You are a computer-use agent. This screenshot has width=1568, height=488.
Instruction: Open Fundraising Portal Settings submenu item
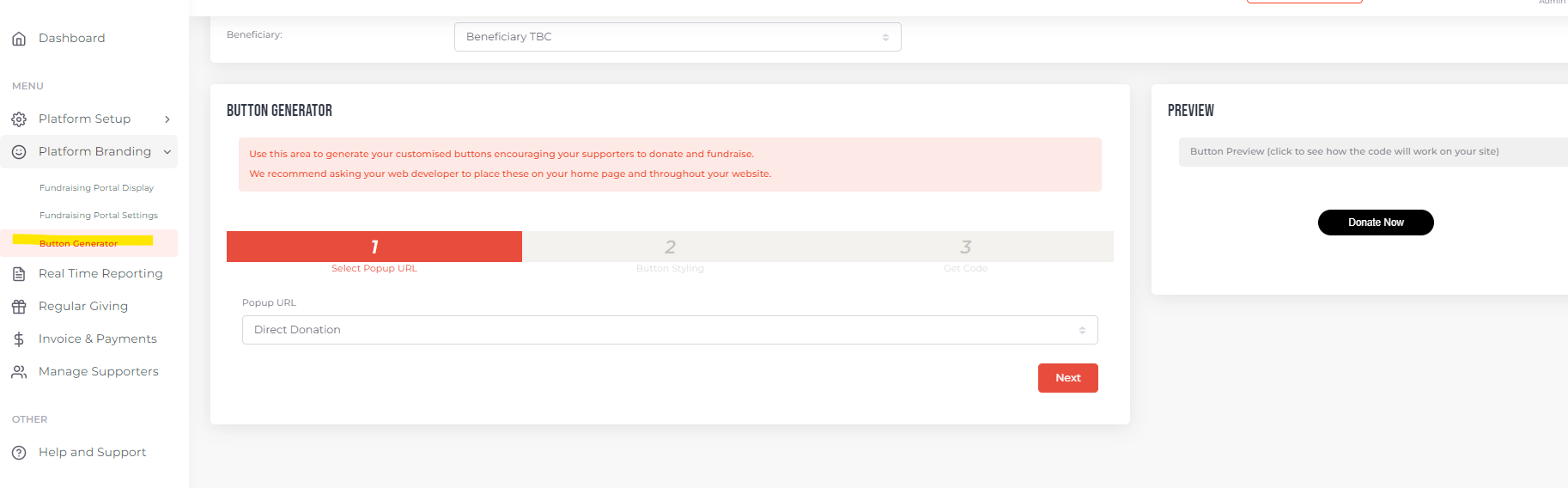click(99, 216)
